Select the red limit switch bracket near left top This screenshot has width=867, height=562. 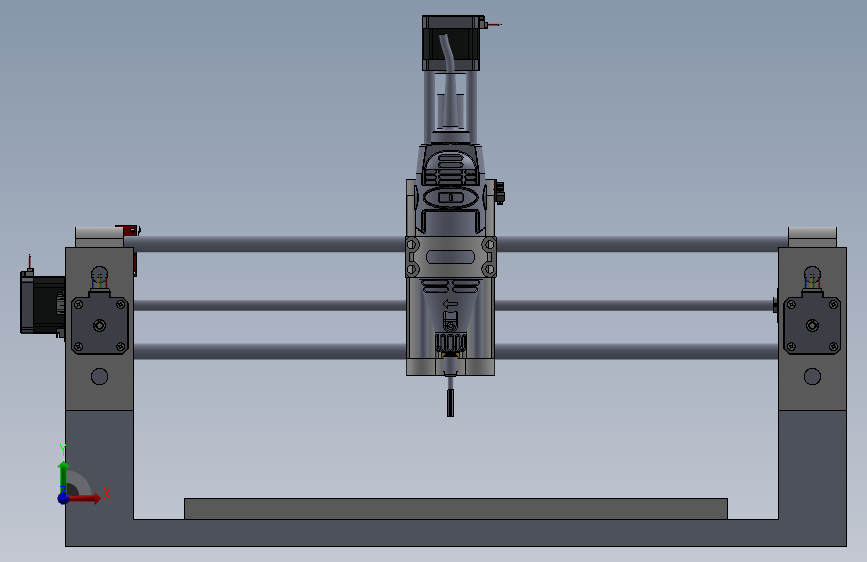(128, 230)
